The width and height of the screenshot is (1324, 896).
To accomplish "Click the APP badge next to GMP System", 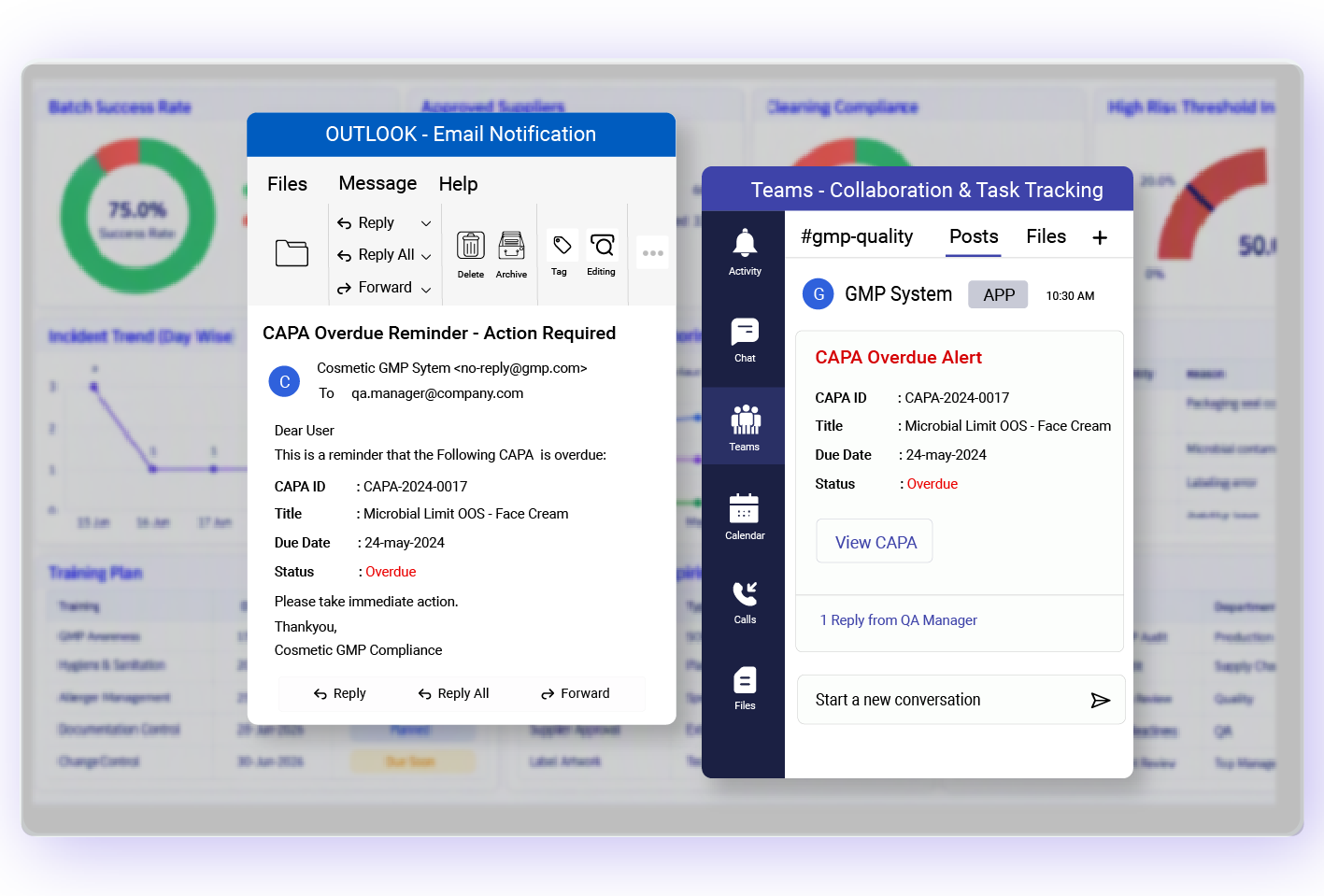I will 998,294.
